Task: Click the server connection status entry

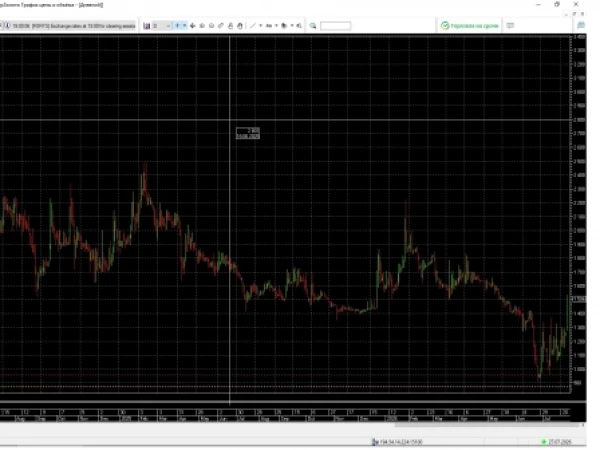Action: [x=397, y=442]
